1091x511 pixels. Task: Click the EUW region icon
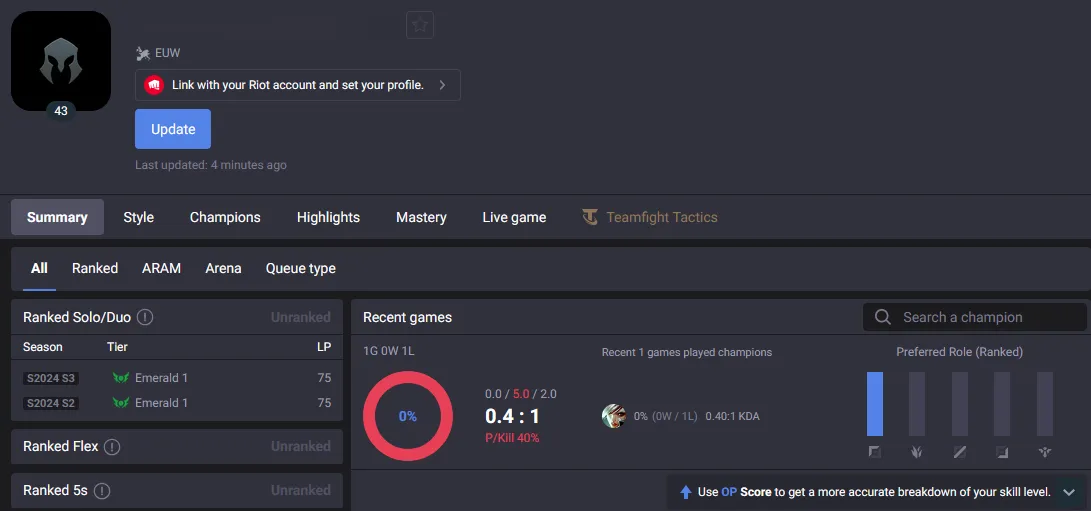(143, 53)
